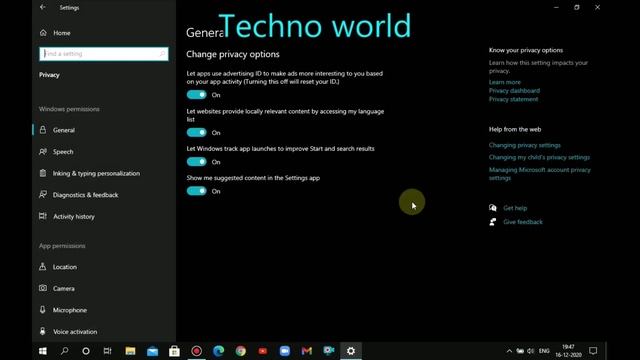Screen dimensions: 640x360
Task: Open Mail app from the taskbar
Action: [152, 351]
